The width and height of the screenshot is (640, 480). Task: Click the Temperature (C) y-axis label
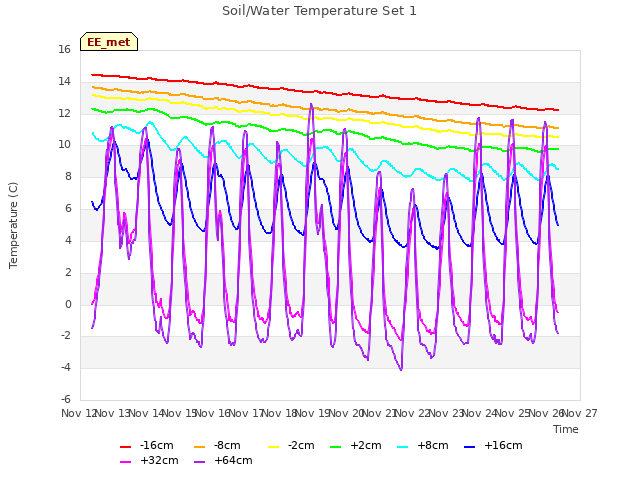13,225
